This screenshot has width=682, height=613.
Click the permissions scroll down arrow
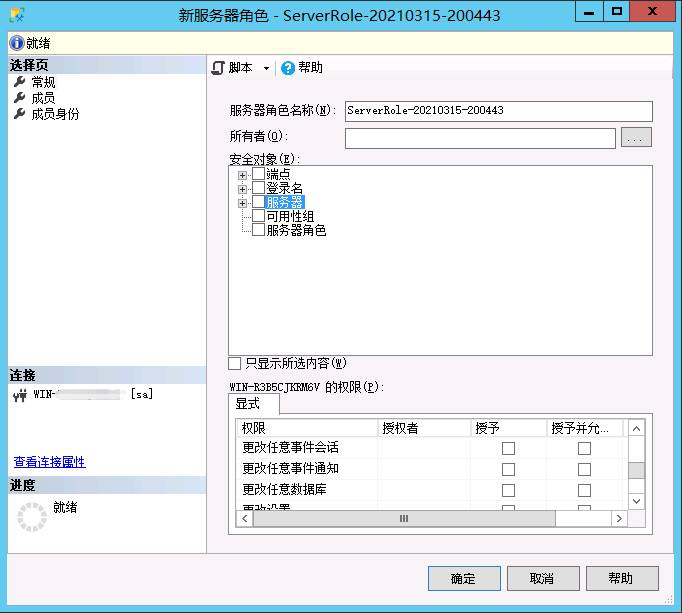point(636,501)
